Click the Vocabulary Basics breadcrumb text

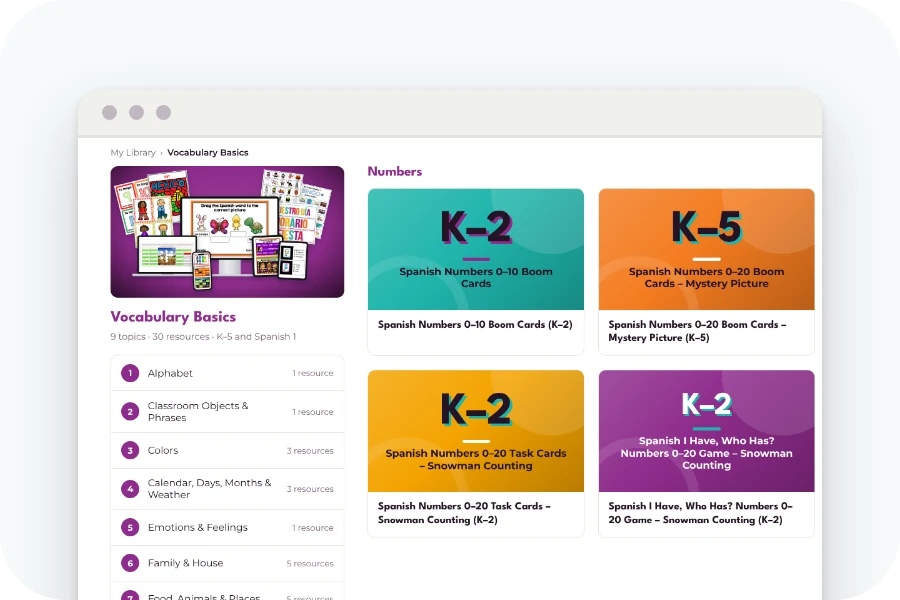click(208, 153)
